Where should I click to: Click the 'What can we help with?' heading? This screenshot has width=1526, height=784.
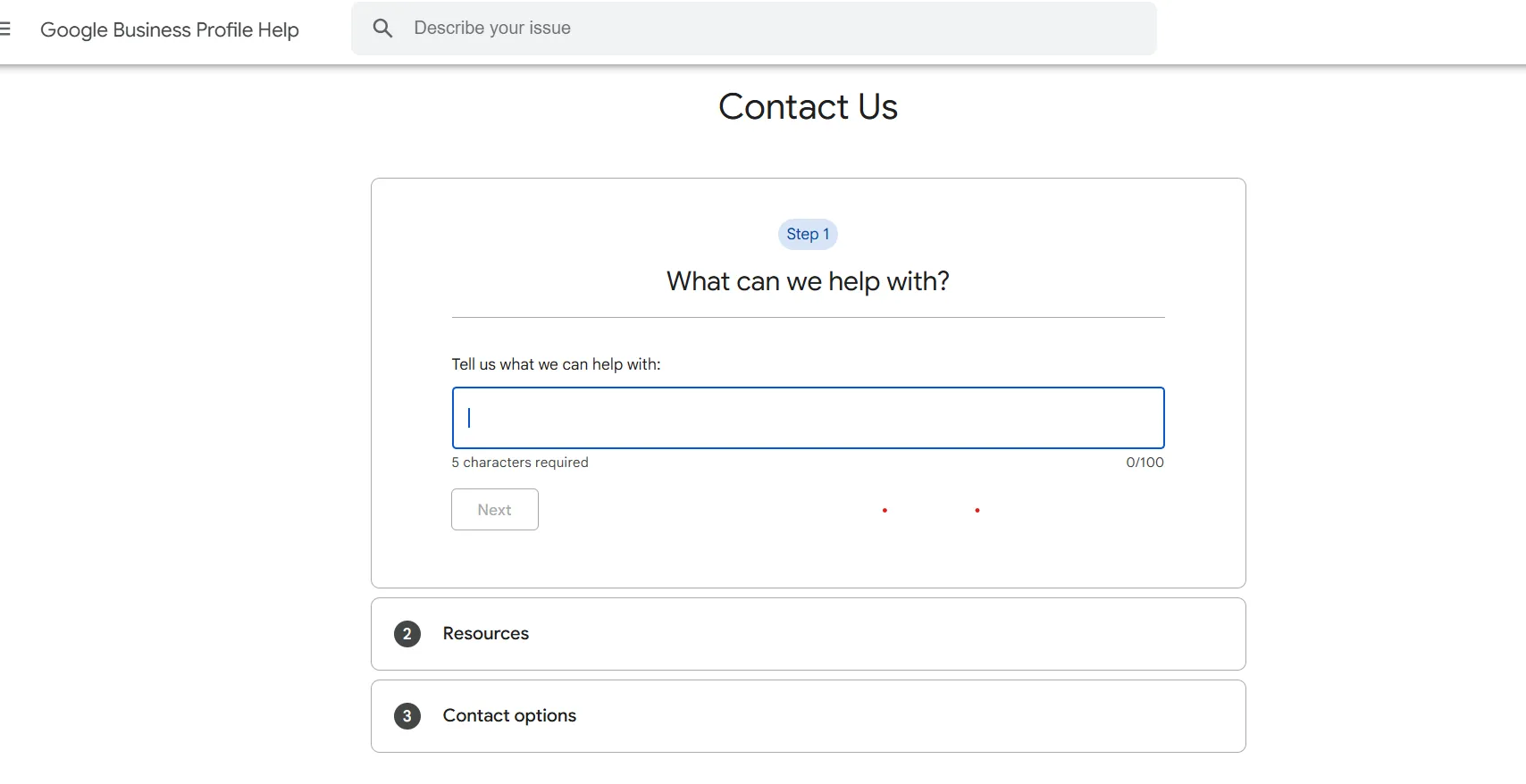click(807, 281)
